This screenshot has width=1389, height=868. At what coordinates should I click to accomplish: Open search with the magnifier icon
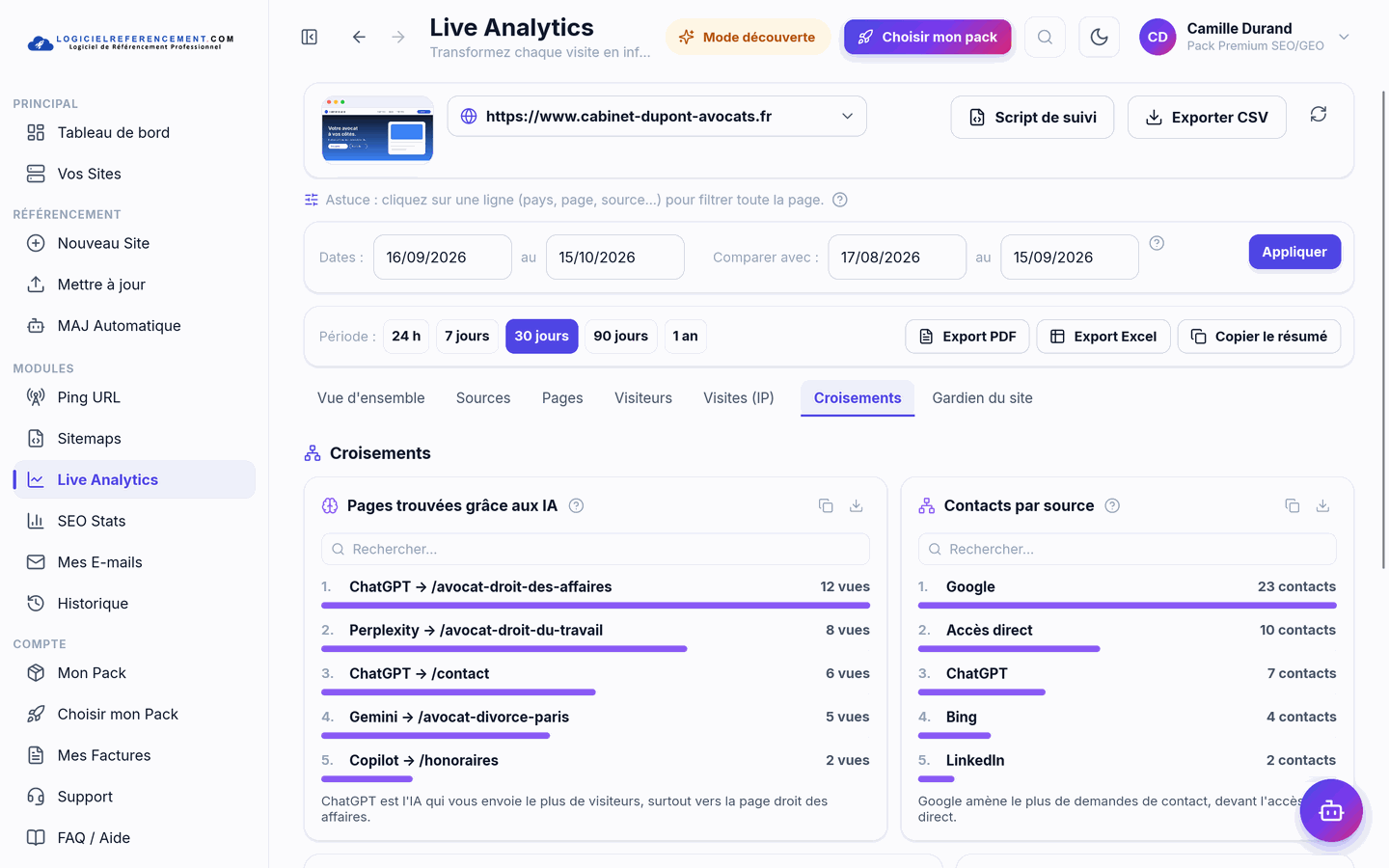[1045, 37]
